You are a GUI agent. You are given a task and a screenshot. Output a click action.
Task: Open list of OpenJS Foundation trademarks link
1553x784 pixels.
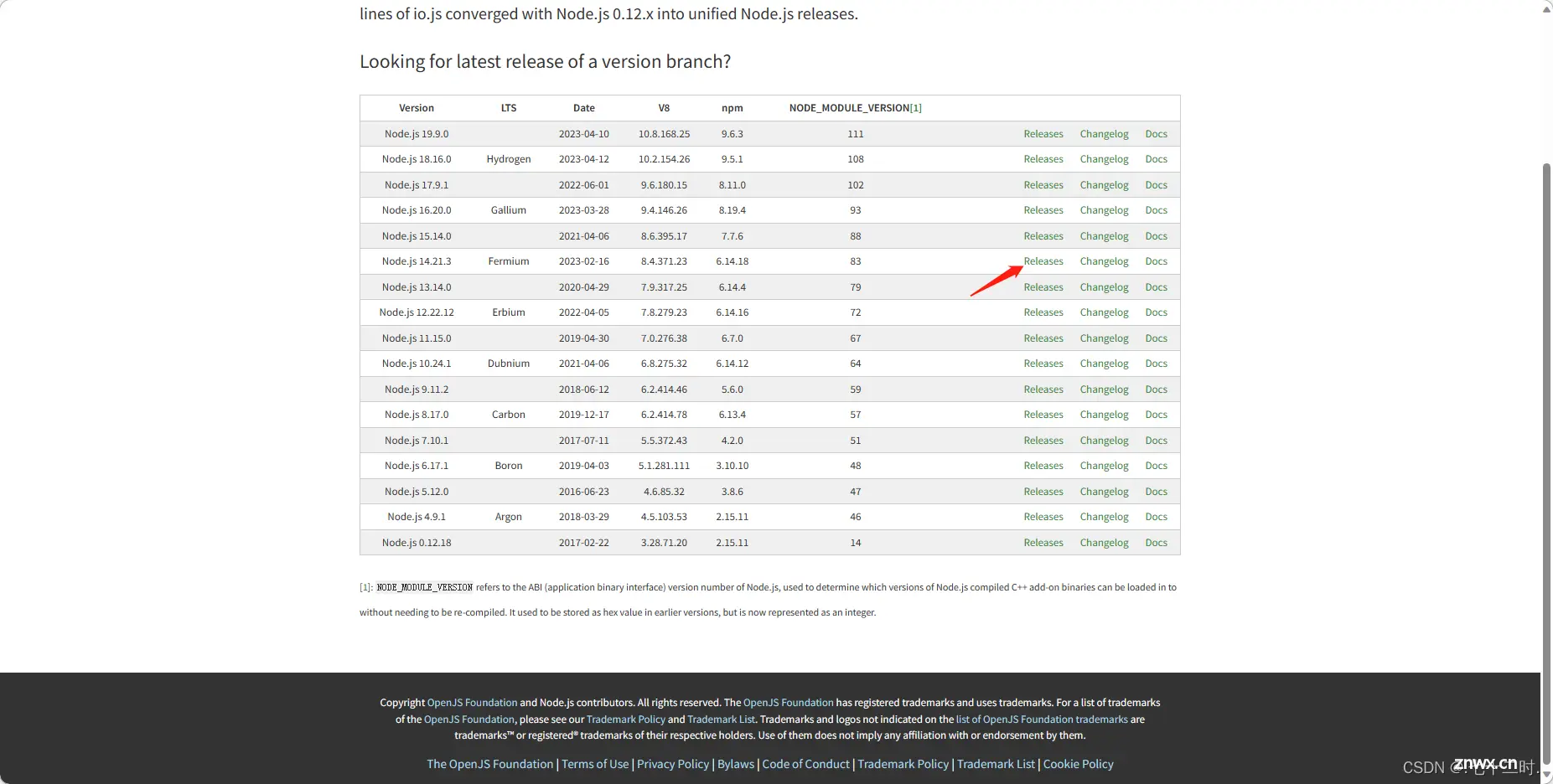click(x=1042, y=720)
